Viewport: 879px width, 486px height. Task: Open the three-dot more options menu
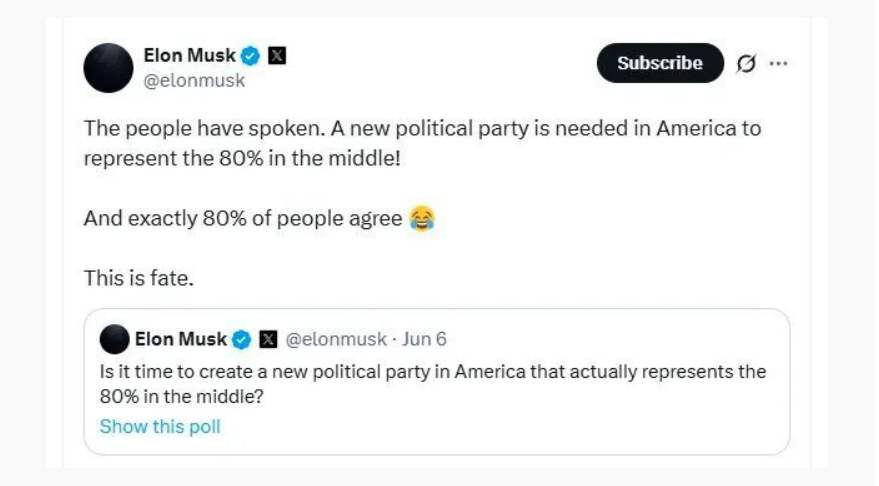(778, 64)
